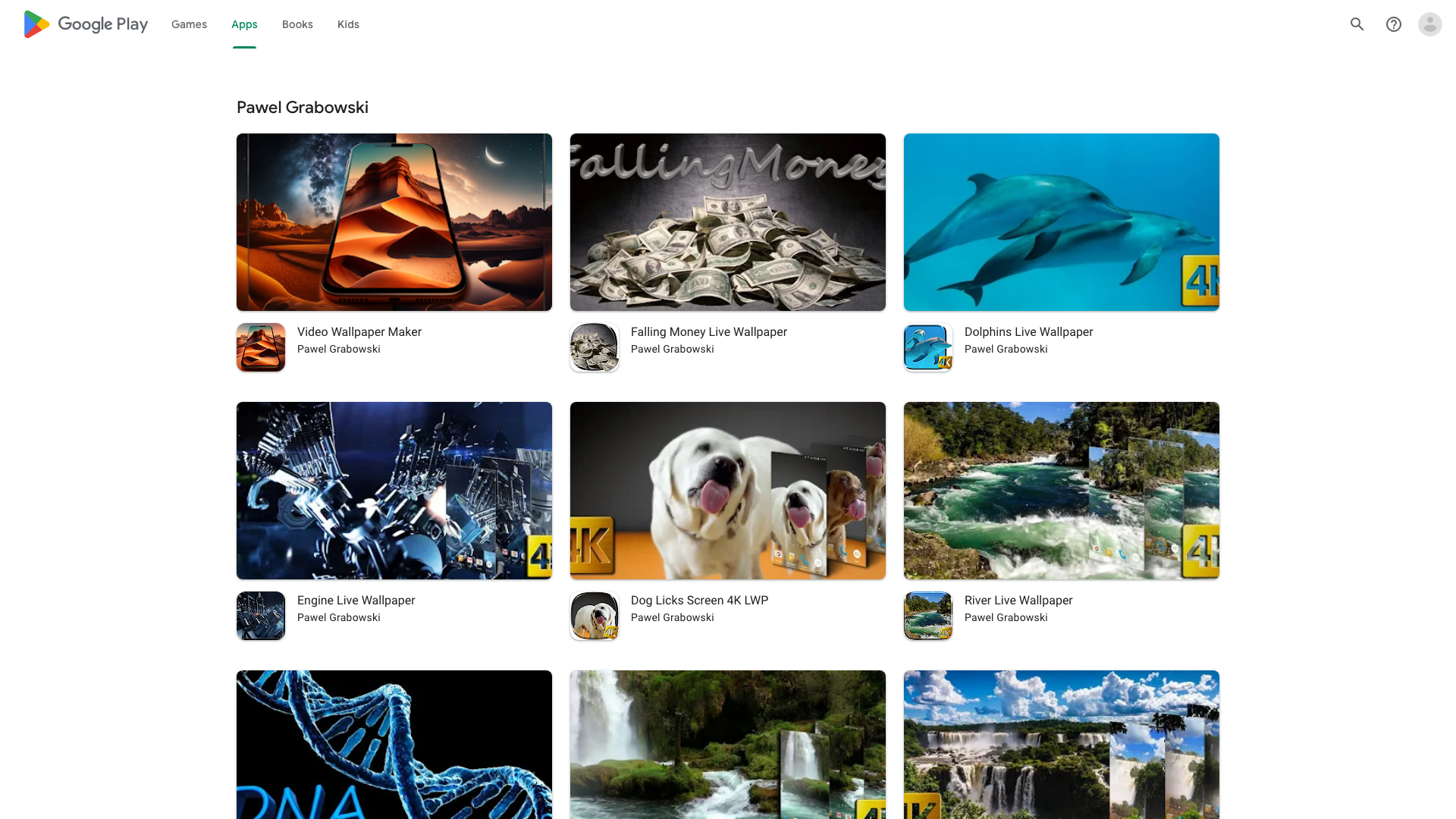Click the Engine Live Wallpaper app icon
This screenshot has width=1456, height=819.
(x=261, y=616)
